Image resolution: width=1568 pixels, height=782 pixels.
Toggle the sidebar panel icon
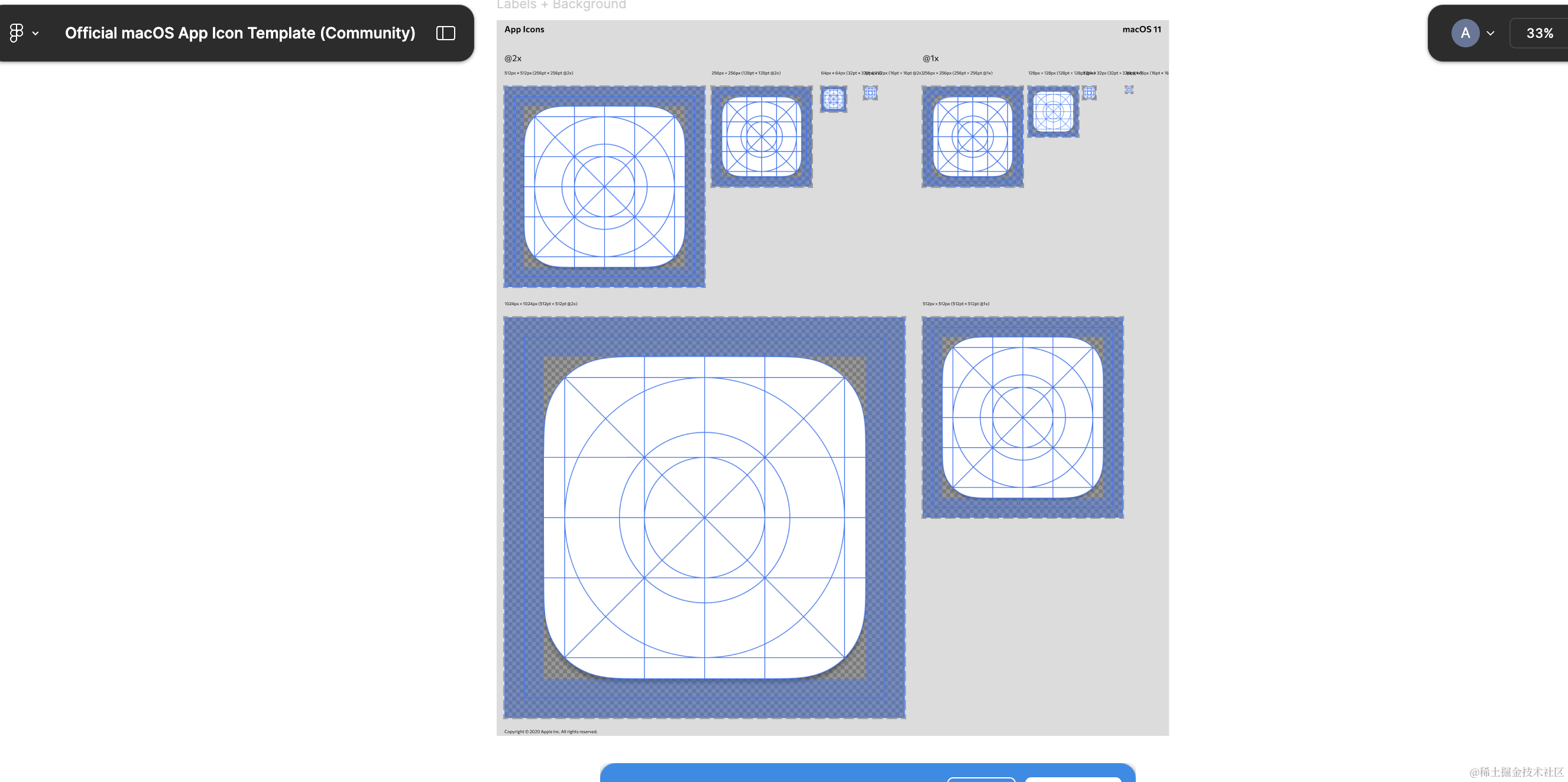tap(446, 33)
